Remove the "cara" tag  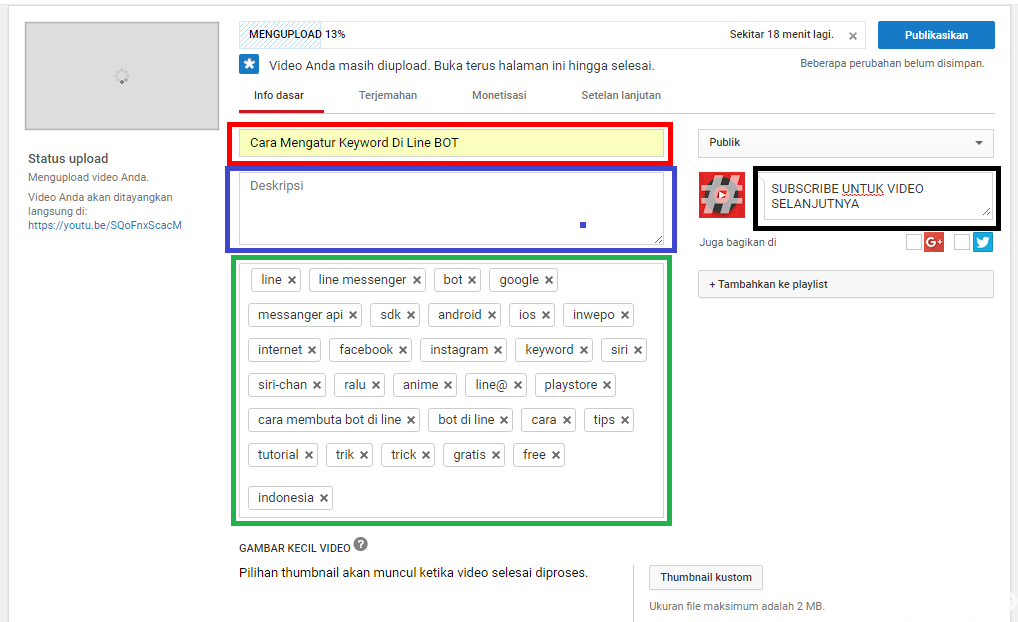(x=567, y=420)
